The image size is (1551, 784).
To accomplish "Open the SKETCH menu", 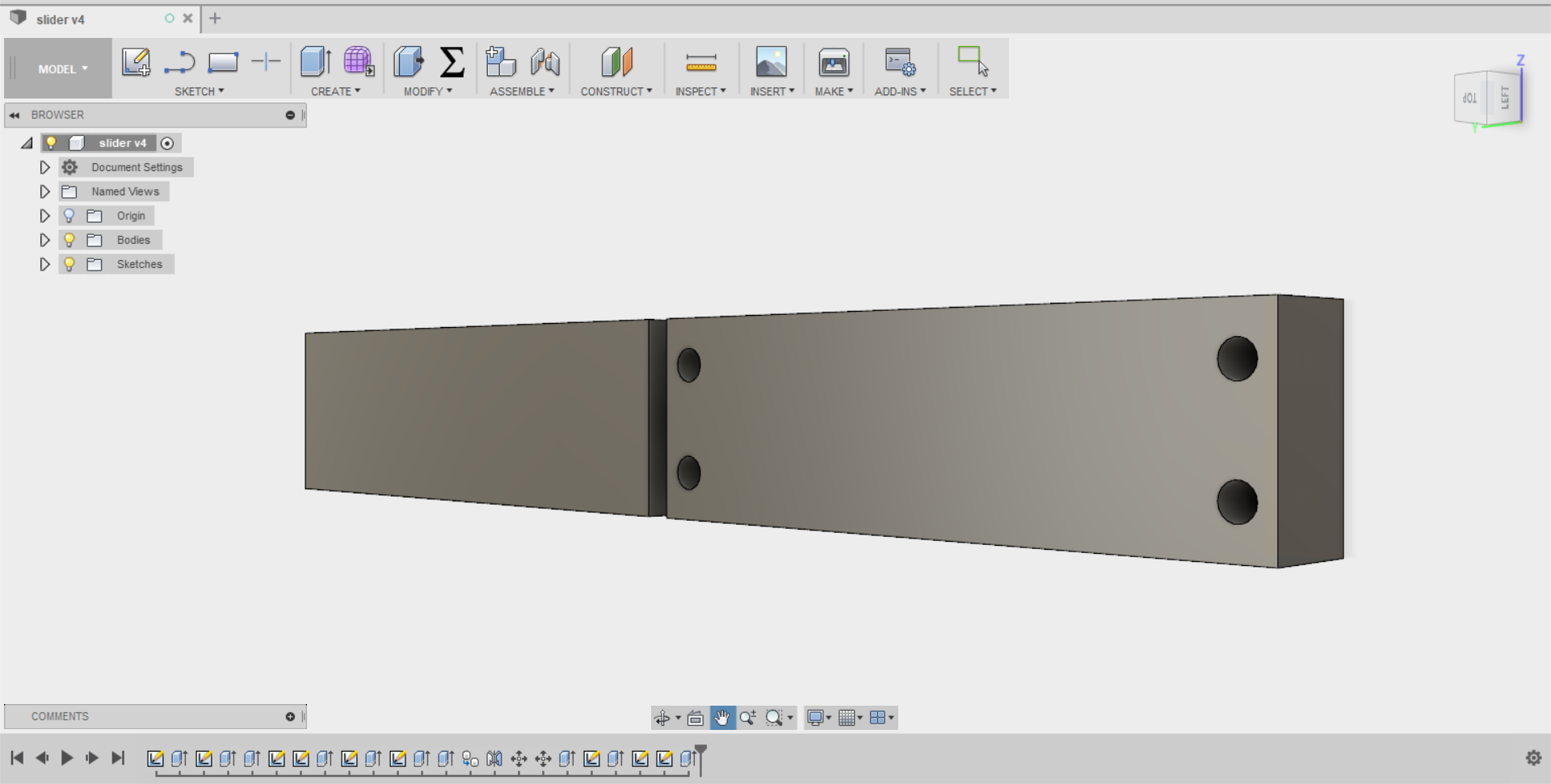I will click(200, 91).
